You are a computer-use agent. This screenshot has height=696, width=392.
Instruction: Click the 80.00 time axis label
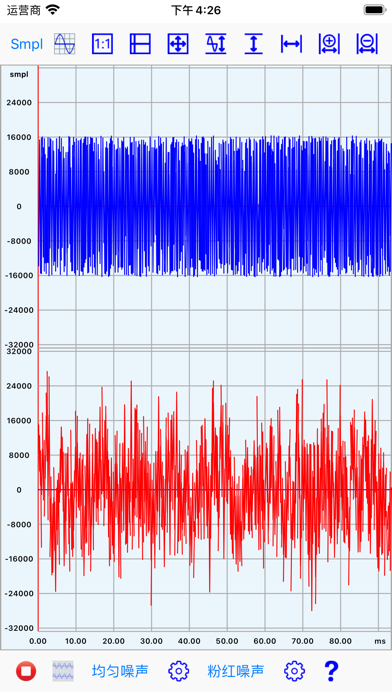click(341, 641)
